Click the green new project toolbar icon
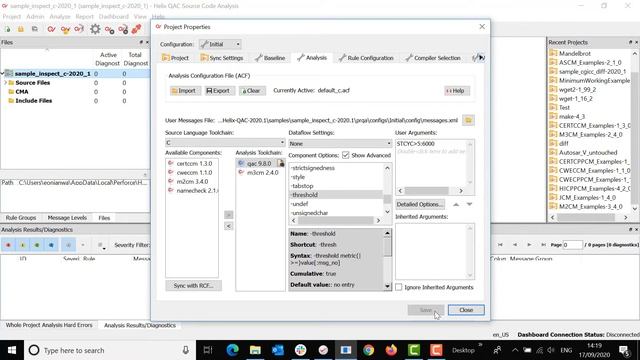Screen dimensions: 640x360 pos(7,29)
